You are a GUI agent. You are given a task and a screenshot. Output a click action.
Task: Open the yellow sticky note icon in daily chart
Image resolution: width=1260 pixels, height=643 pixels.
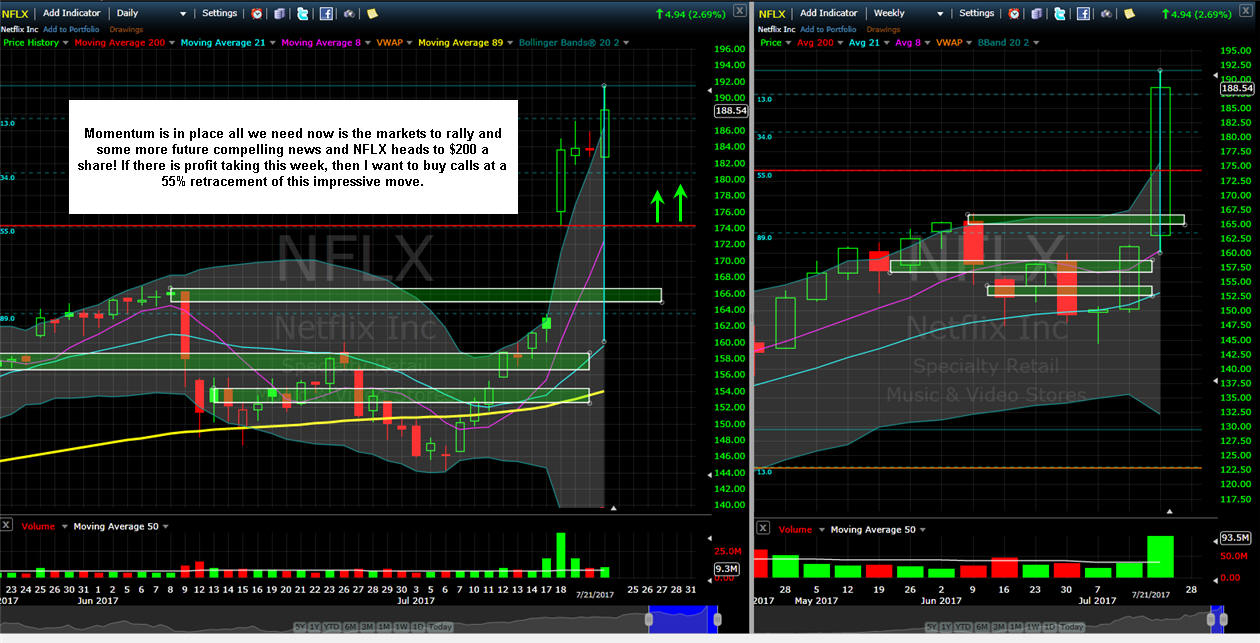372,14
